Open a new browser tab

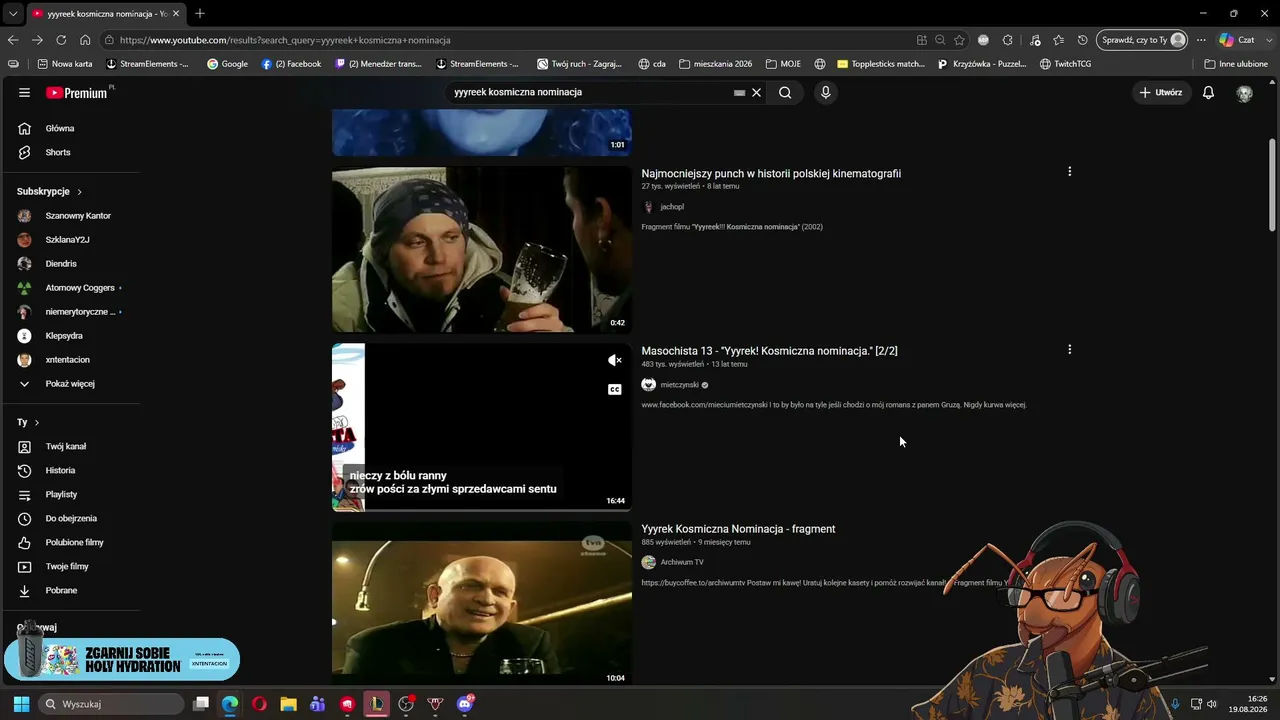(200, 14)
